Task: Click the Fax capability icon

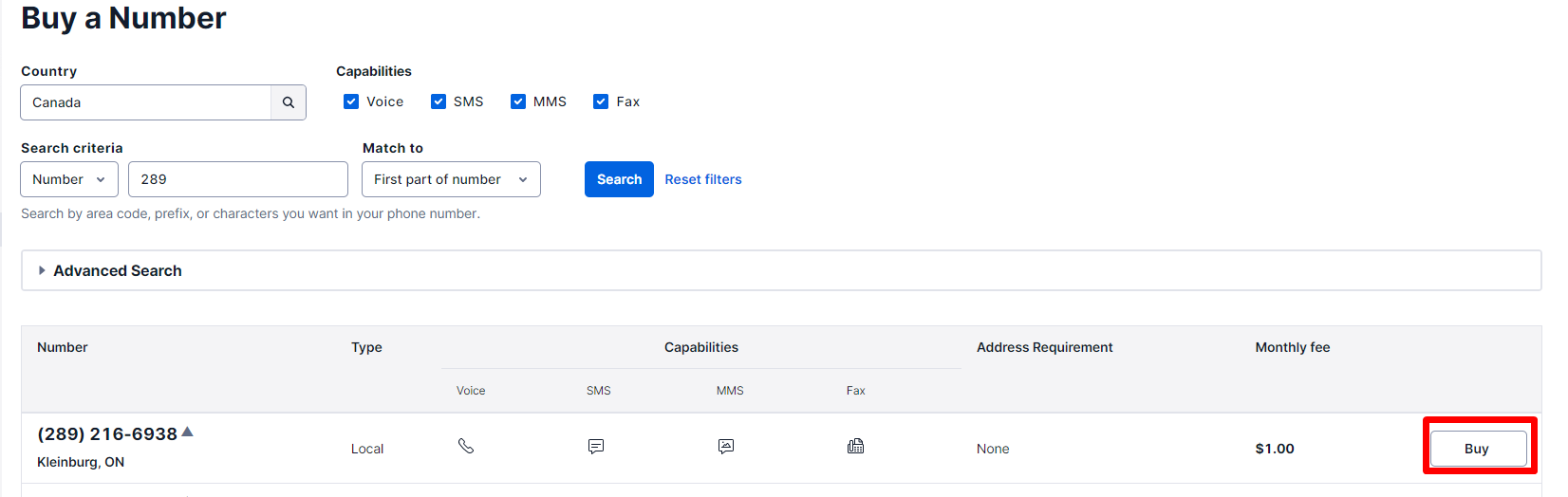Action: coord(856,446)
